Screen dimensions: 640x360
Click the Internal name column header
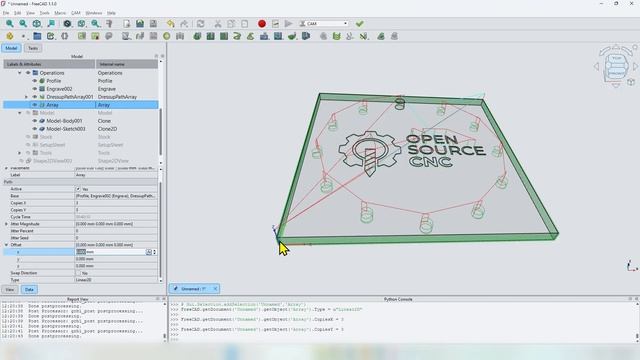(x=127, y=64)
